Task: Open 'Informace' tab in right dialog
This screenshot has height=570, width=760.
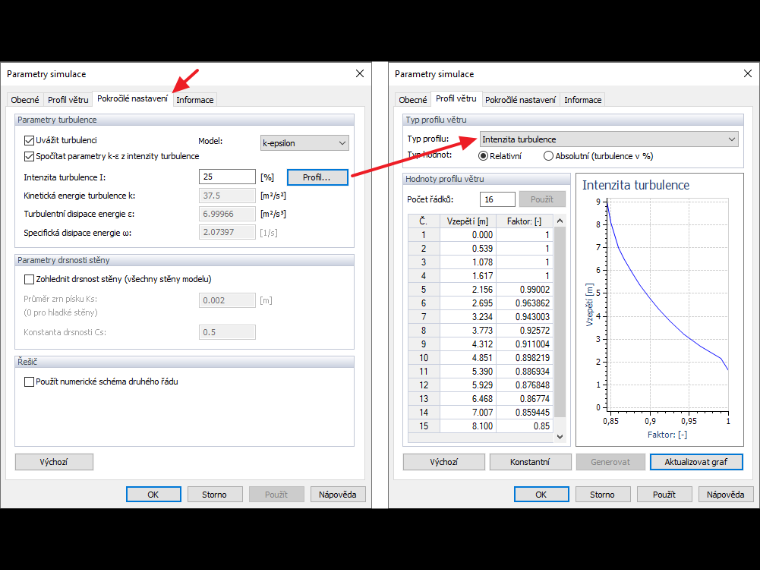Action: pos(583,100)
